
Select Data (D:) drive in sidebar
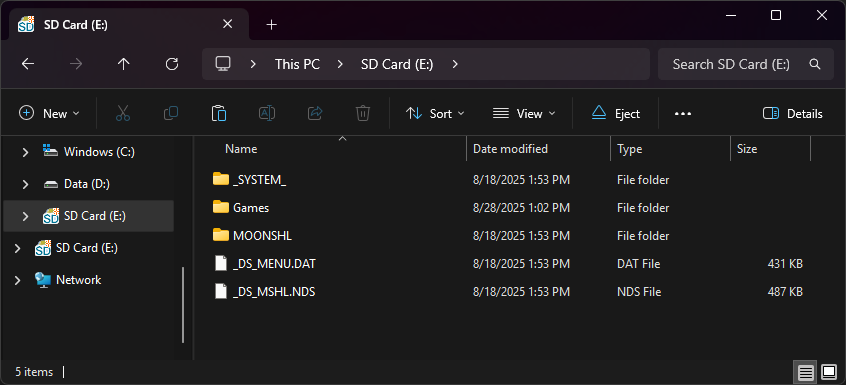coord(87,184)
